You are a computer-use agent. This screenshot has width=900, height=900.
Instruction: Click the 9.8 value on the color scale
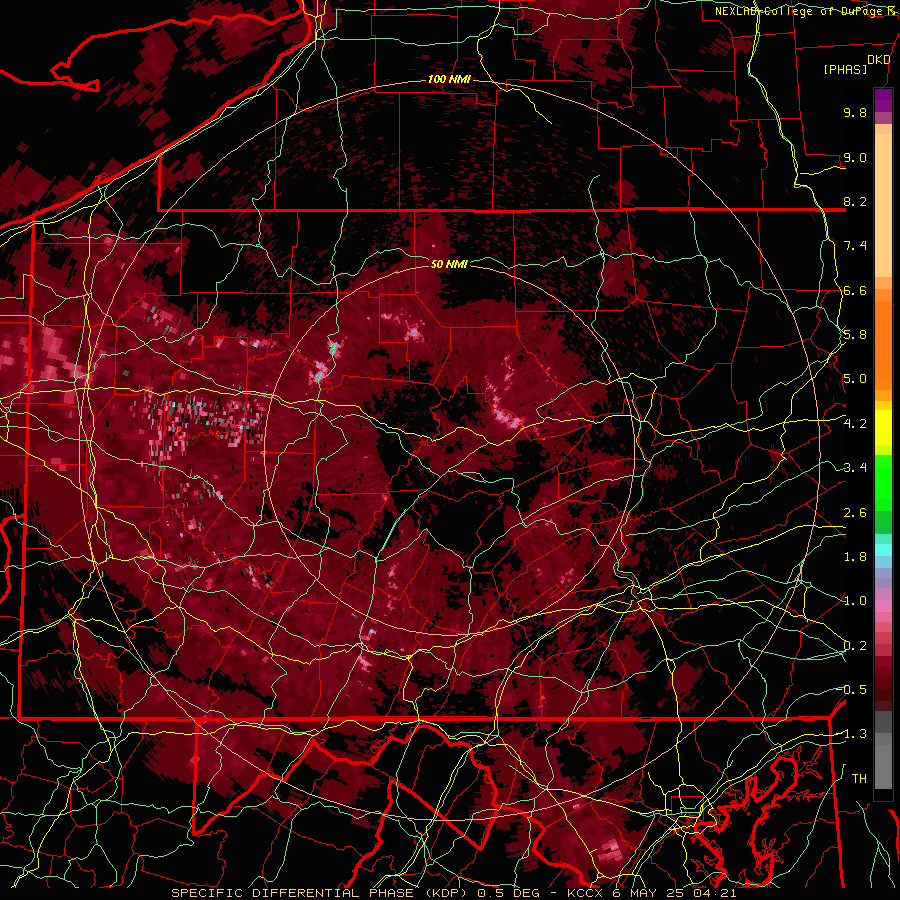(x=855, y=112)
